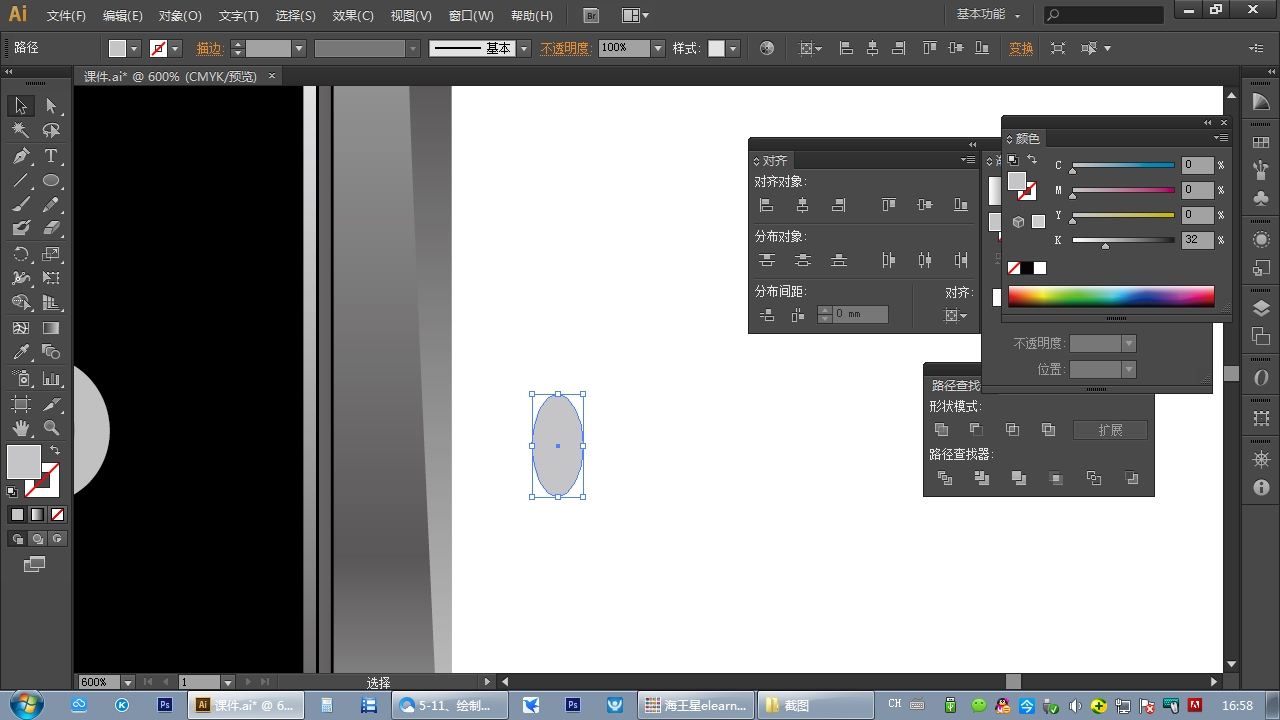
Task: Click the 扩展 button in Pathfinder
Action: (1110, 430)
